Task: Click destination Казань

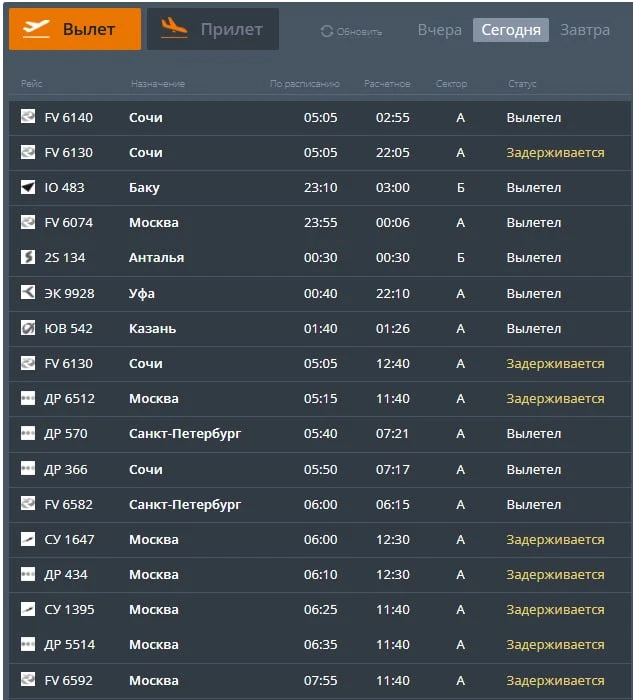Action: click(x=152, y=329)
